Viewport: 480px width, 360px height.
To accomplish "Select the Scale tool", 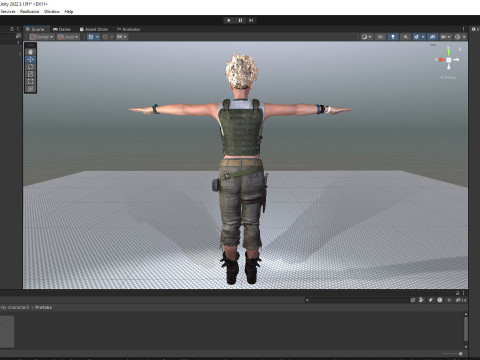I will [x=30, y=74].
